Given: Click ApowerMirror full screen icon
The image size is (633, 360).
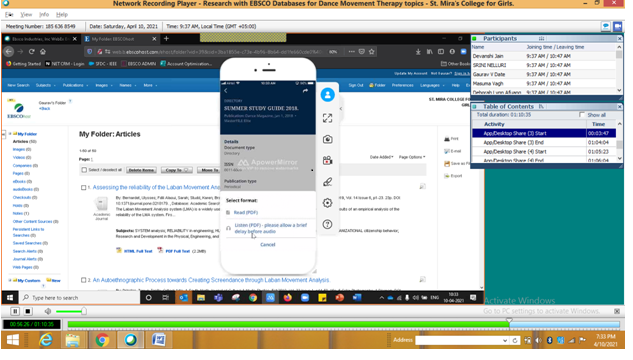Looking at the screenshot, I should 327,118.
